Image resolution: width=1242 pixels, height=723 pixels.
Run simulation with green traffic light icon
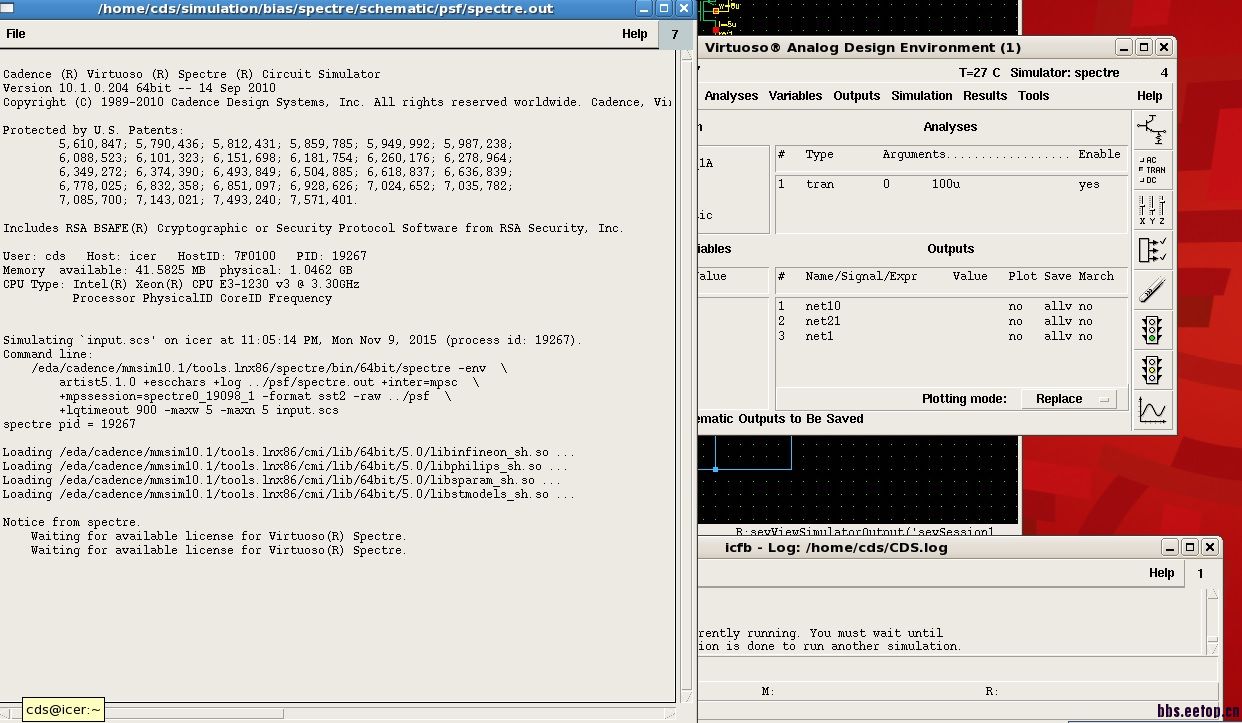[x=1152, y=330]
